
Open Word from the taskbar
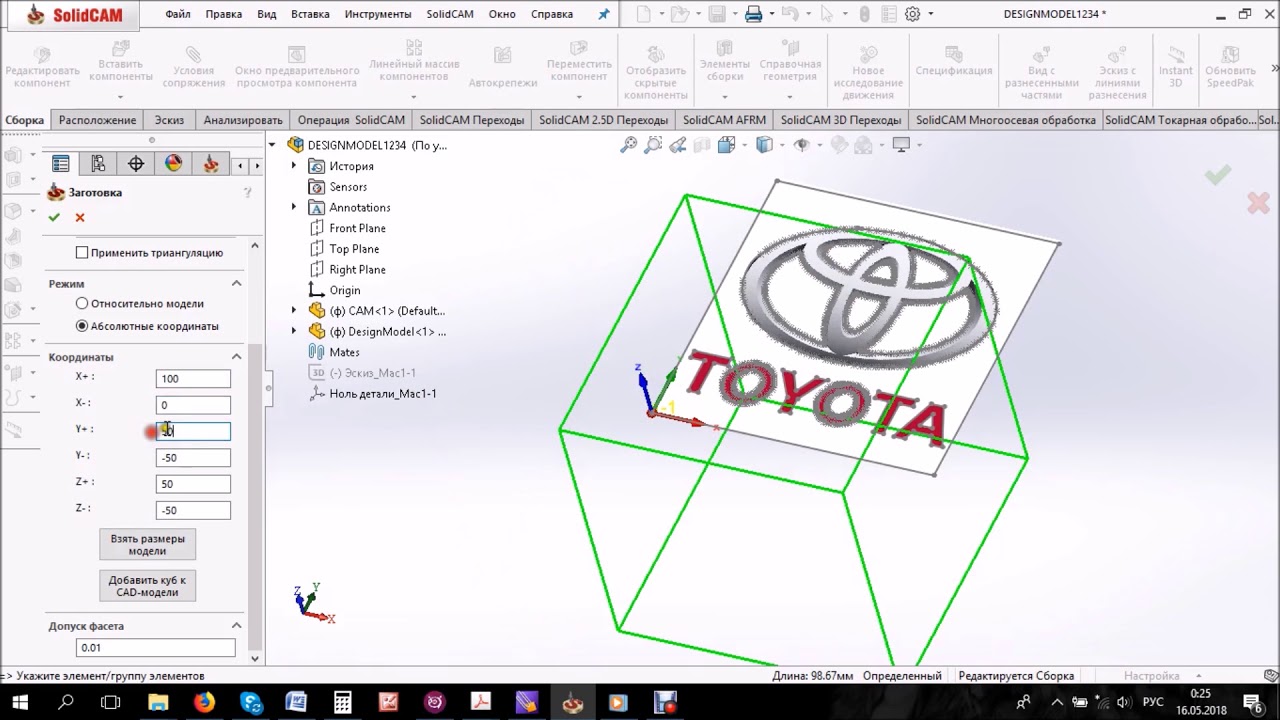point(296,703)
